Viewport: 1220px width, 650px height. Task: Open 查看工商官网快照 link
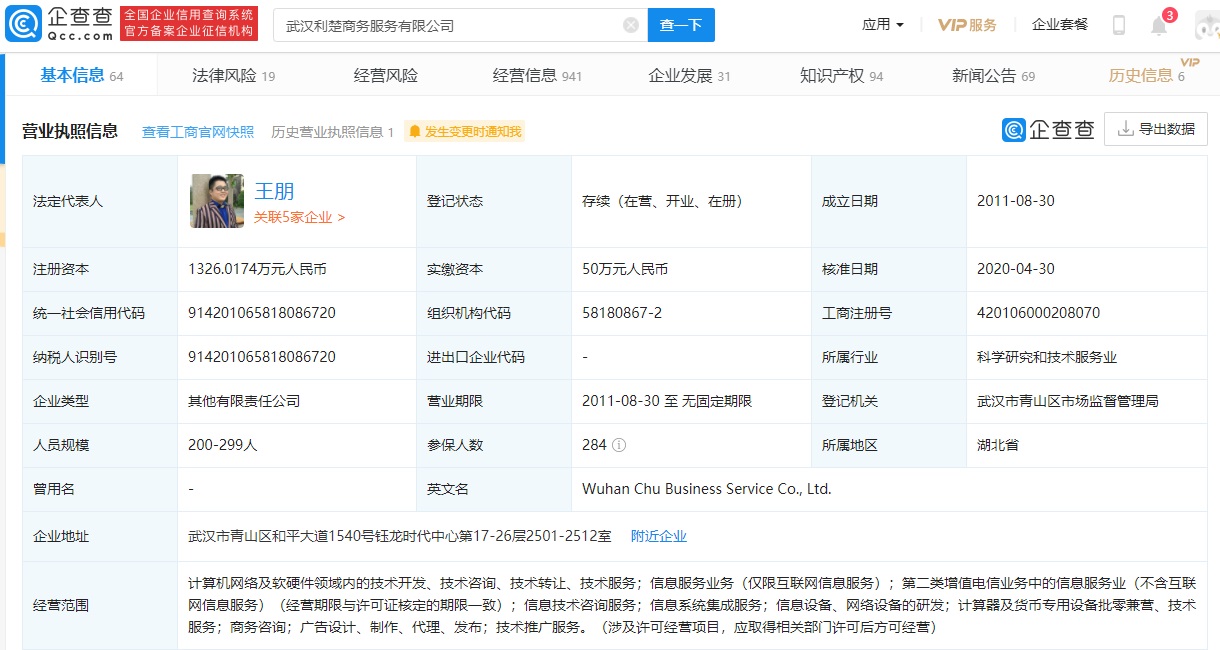tap(198, 132)
